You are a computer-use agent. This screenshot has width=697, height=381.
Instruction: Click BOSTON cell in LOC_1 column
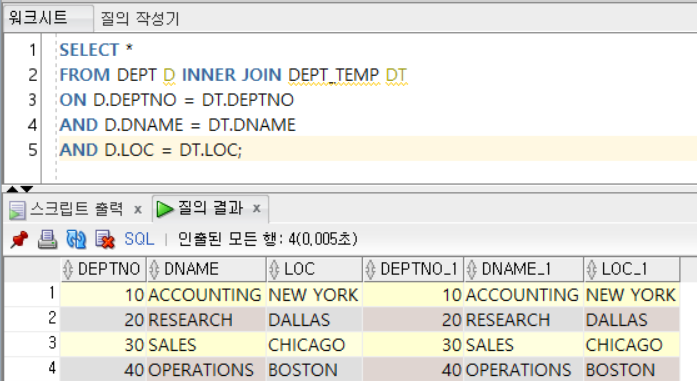coord(632,369)
